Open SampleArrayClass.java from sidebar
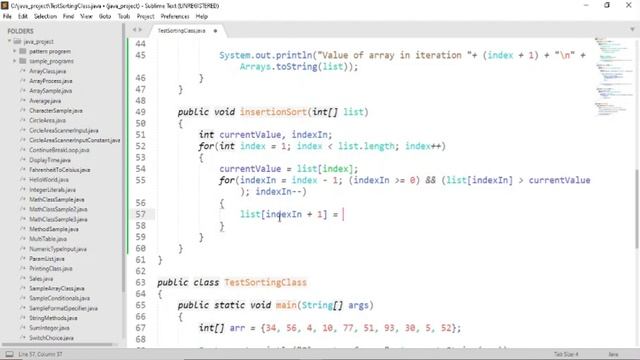This screenshot has height=360, width=640. [x=57, y=288]
